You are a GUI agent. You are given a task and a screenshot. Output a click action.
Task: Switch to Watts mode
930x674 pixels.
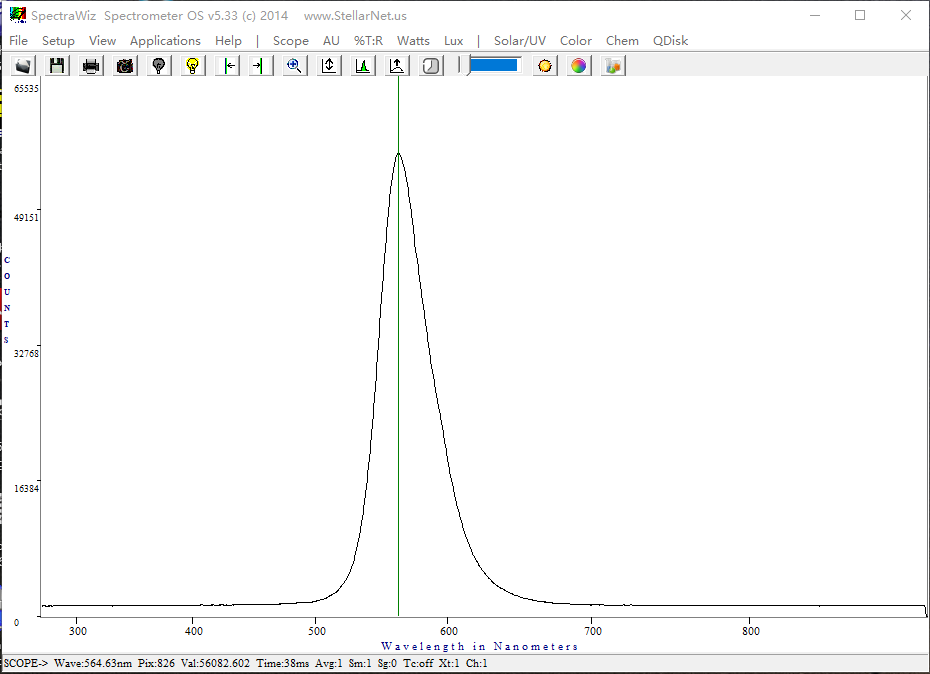(x=413, y=41)
